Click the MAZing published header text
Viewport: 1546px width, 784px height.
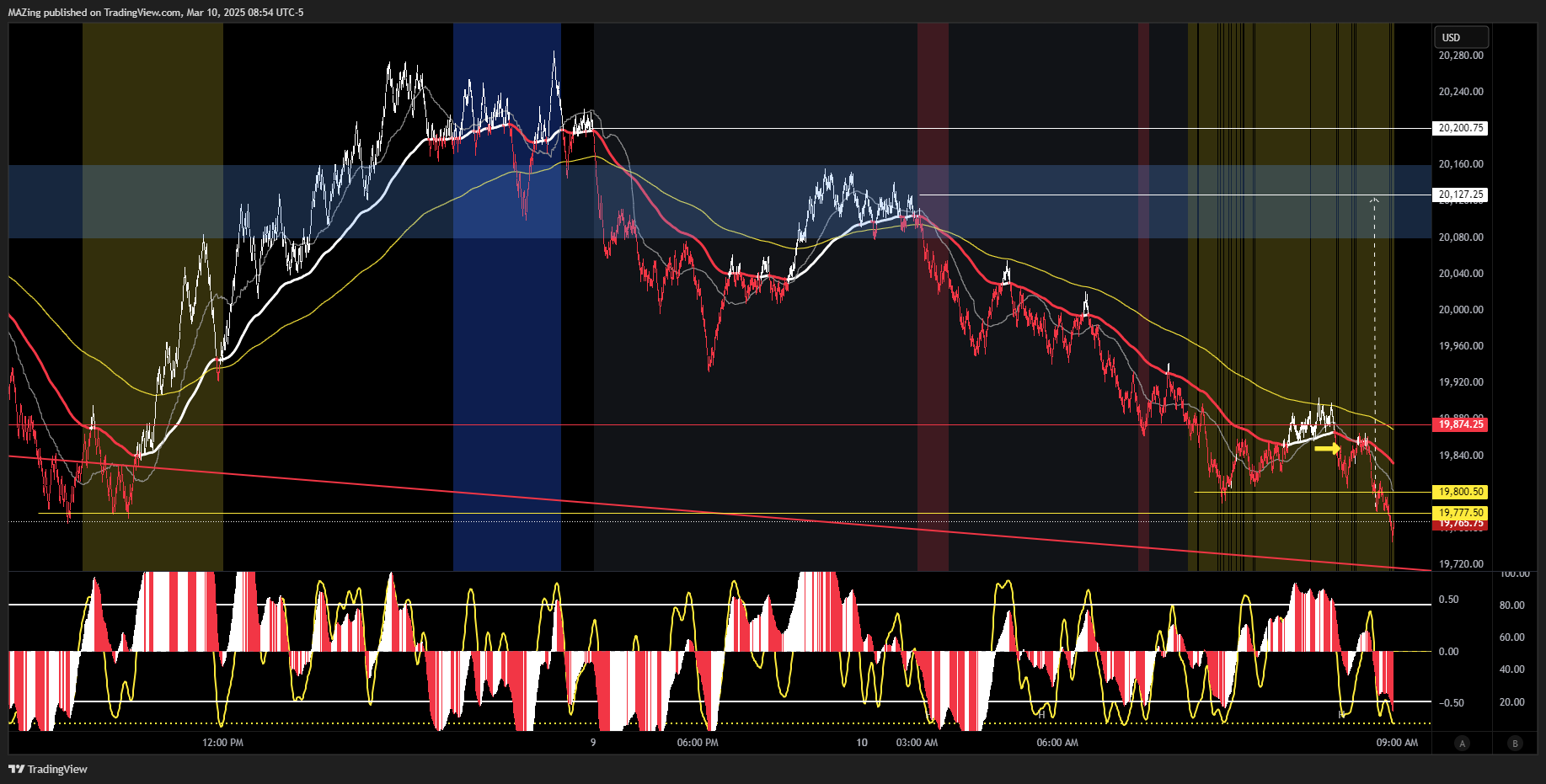[156, 13]
